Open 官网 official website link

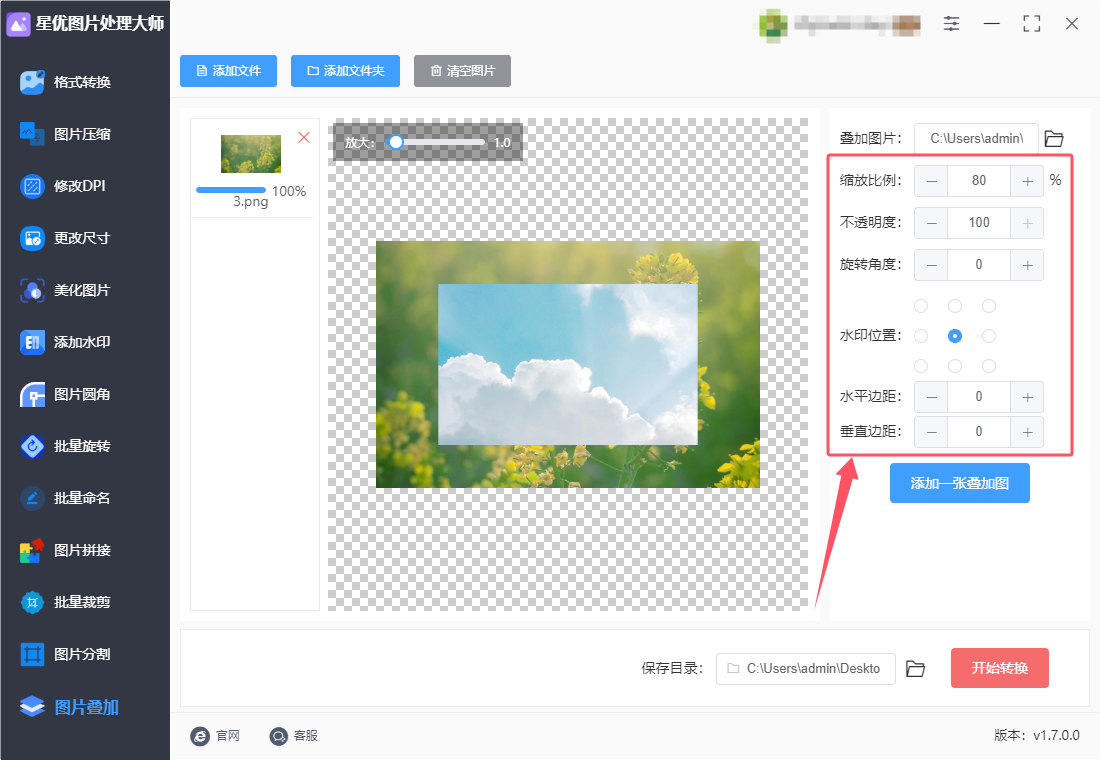[215, 735]
